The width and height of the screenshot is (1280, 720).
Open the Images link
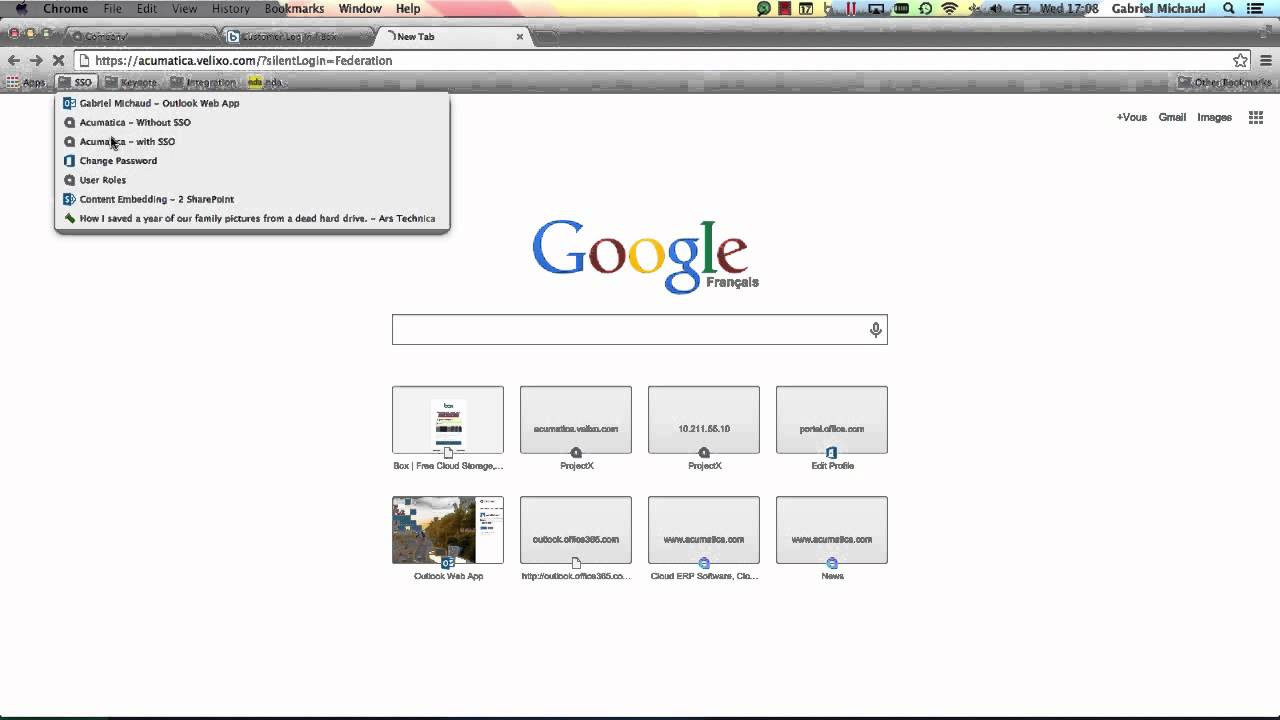tap(1214, 117)
